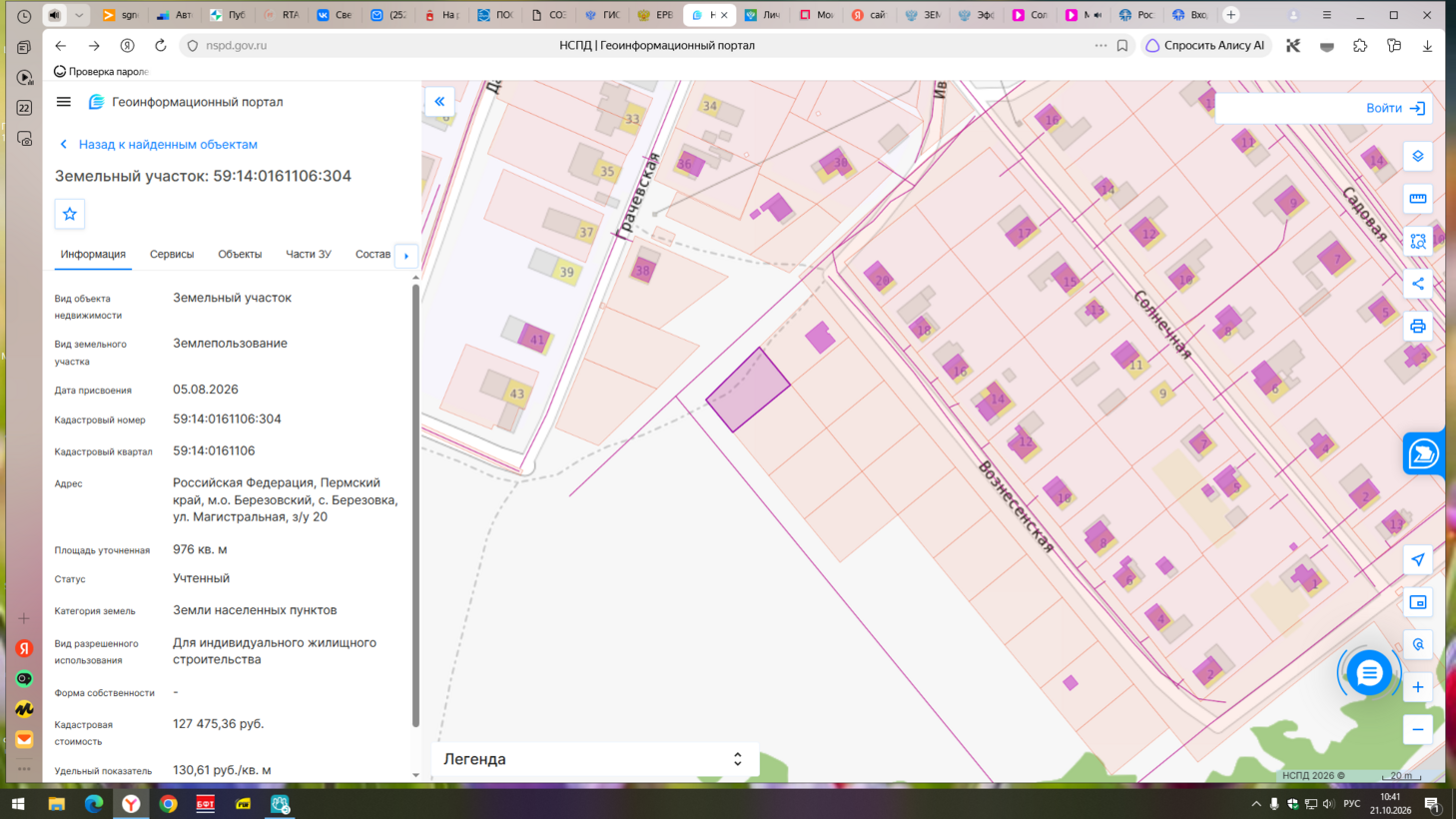
Task: Open File Explorer from the taskbar
Action: (x=56, y=804)
